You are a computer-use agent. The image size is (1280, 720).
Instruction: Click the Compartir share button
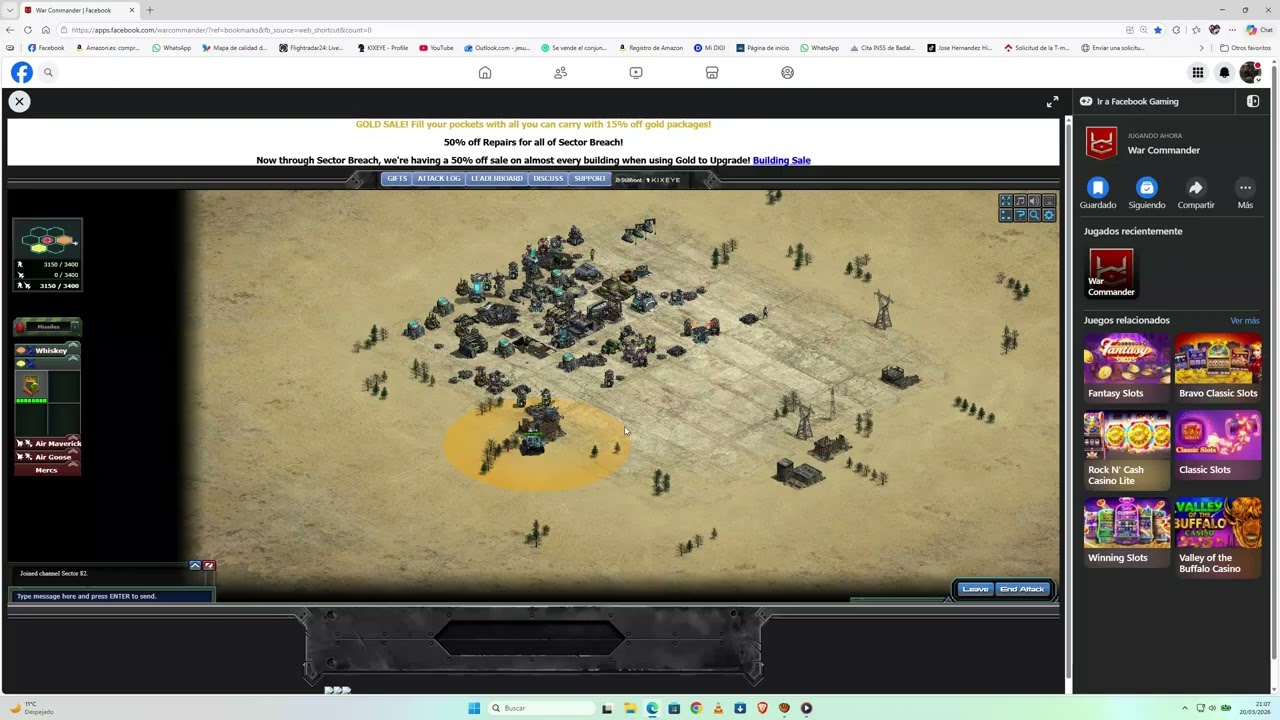pos(1196,193)
